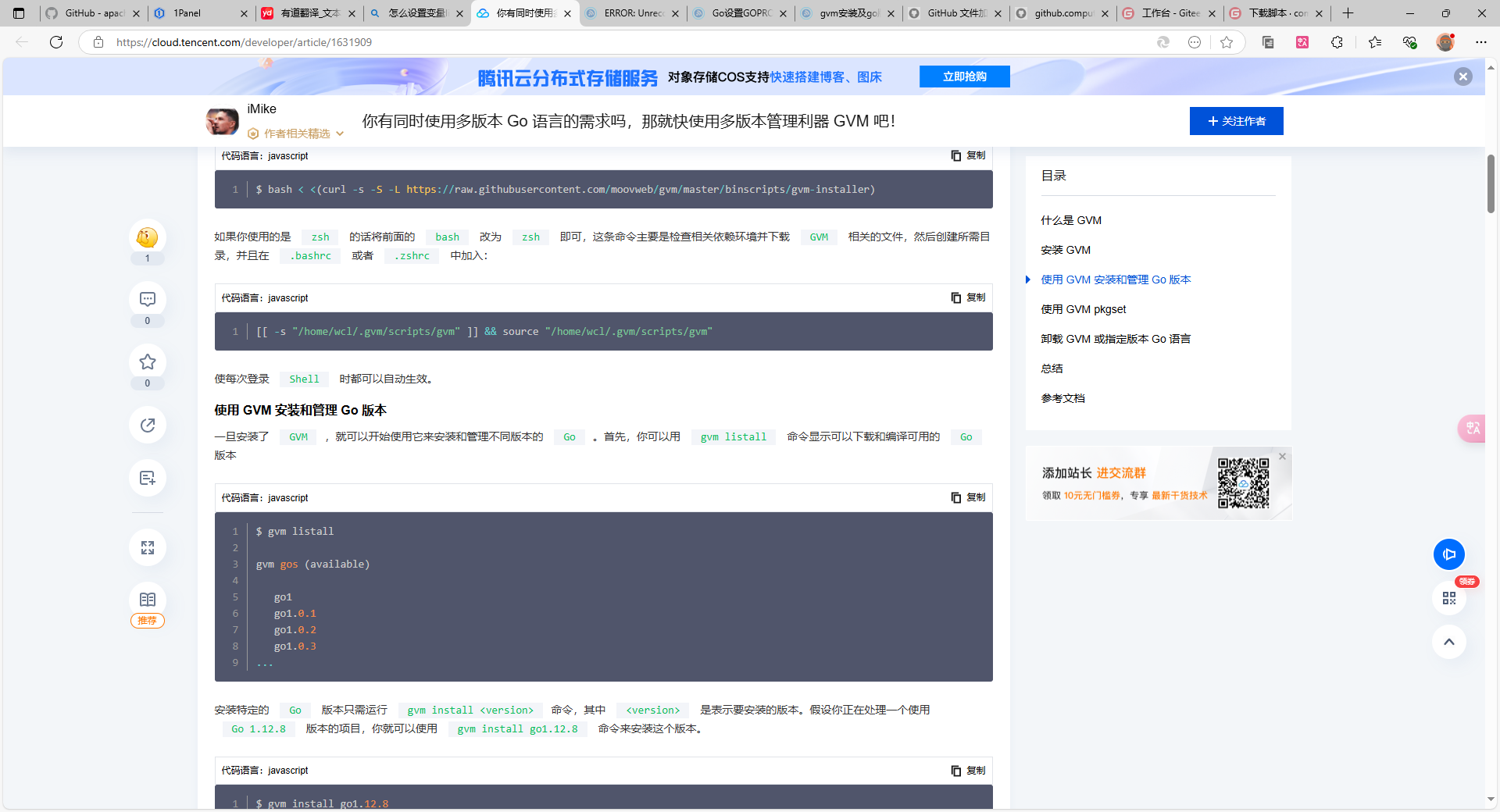Jump to 使用 GVM pkgset section
1500x812 pixels.
(x=1083, y=309)
